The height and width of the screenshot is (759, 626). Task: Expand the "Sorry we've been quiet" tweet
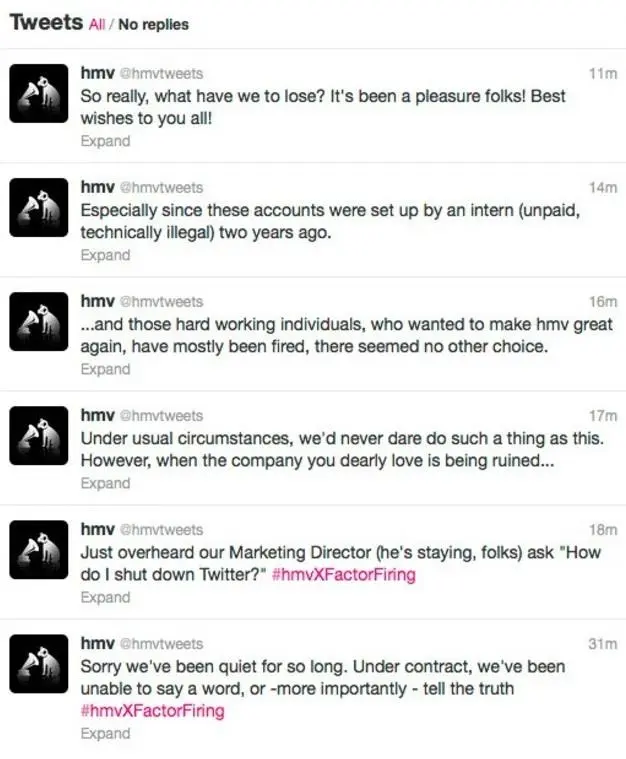(105, 733)
